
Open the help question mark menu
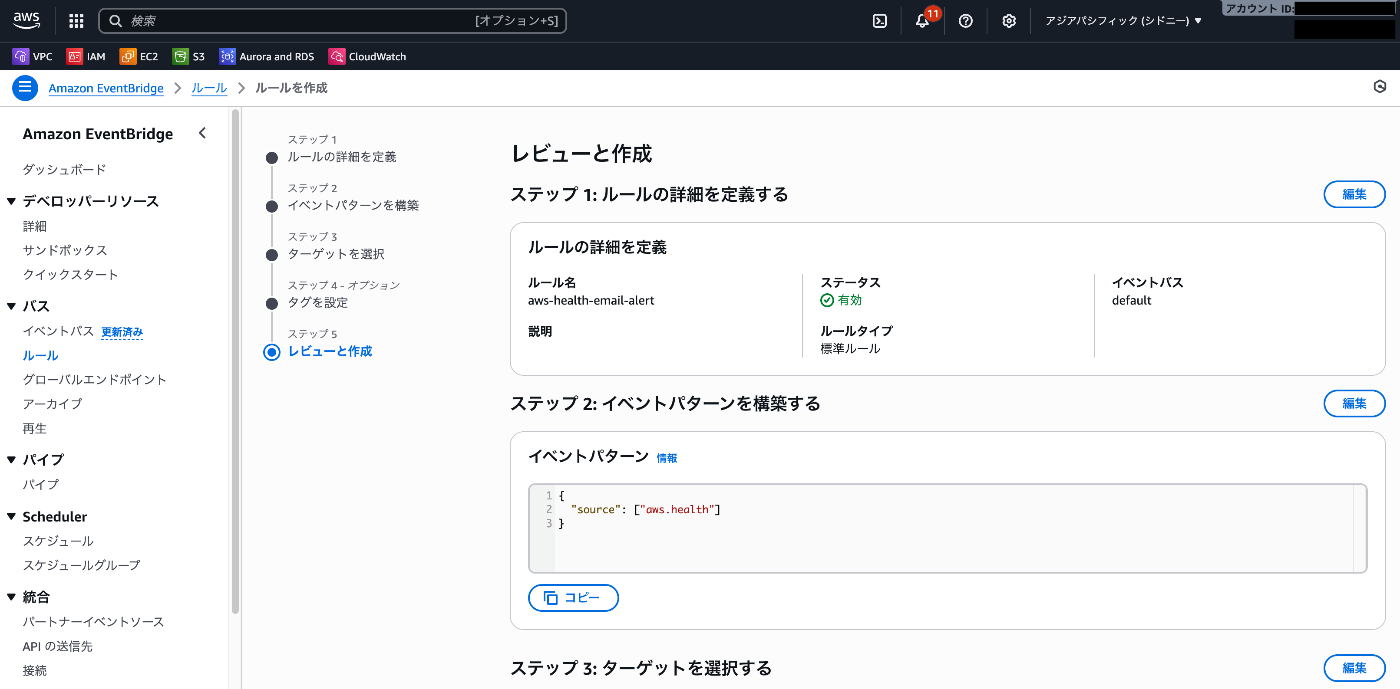click(x=965, y=21)
